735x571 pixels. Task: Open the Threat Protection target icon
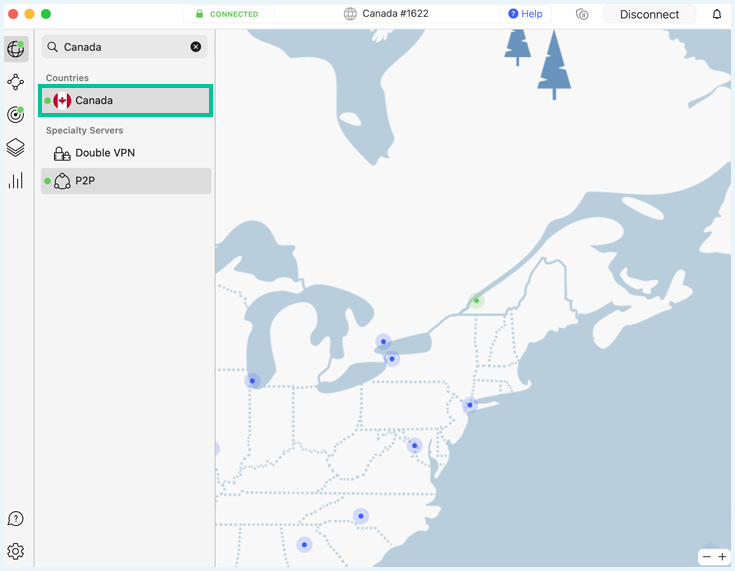click(15, 114)
